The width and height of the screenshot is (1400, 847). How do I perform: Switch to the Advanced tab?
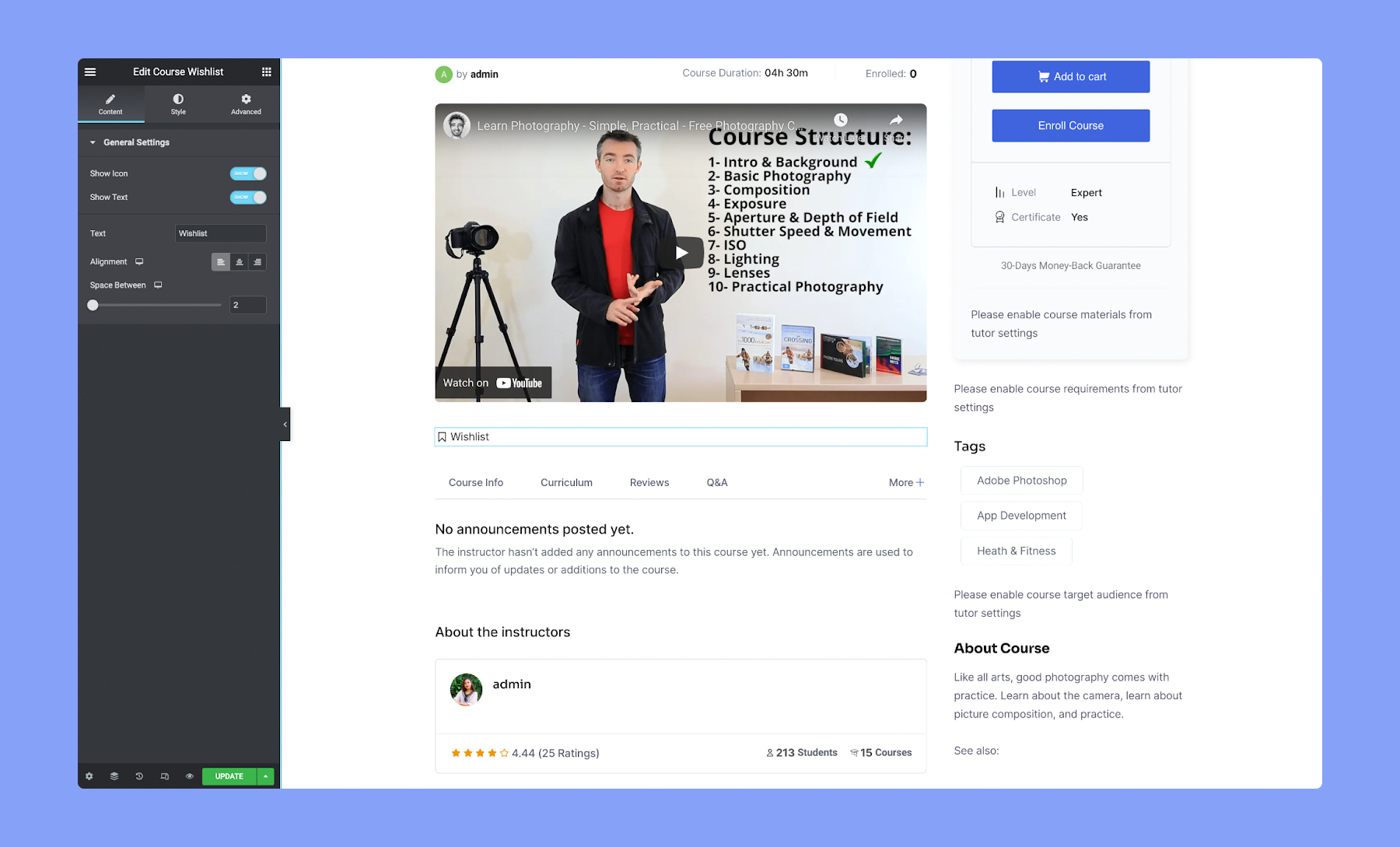(x=246, y=104)
